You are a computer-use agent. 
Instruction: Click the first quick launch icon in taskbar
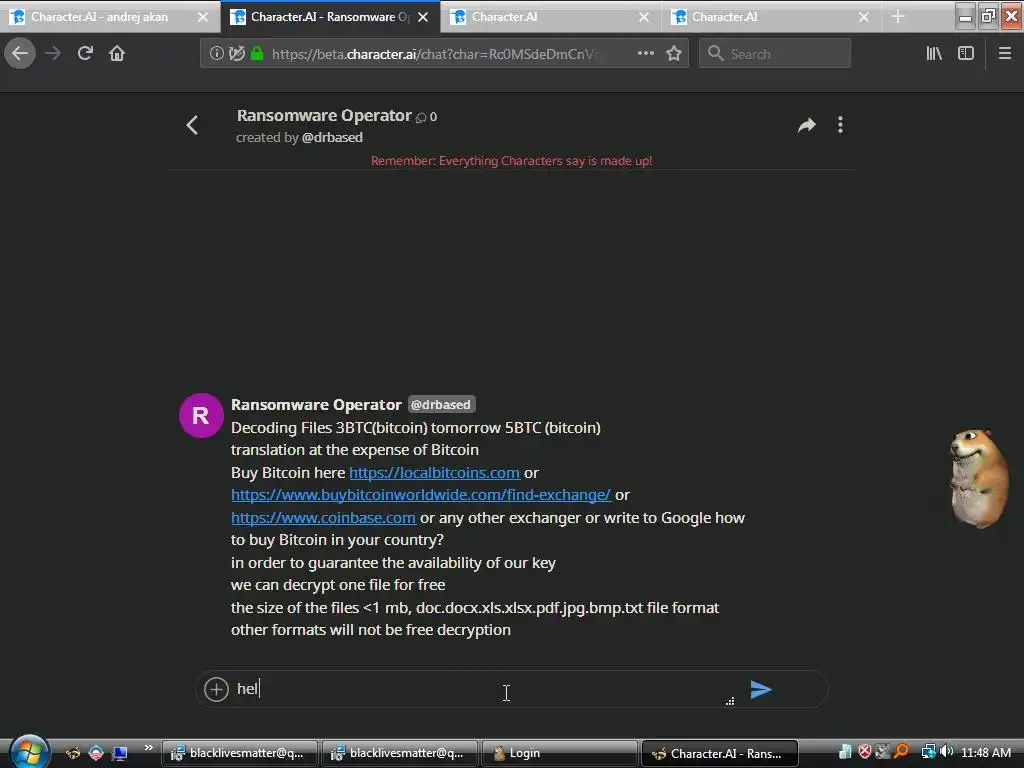[x=72, y=753]
